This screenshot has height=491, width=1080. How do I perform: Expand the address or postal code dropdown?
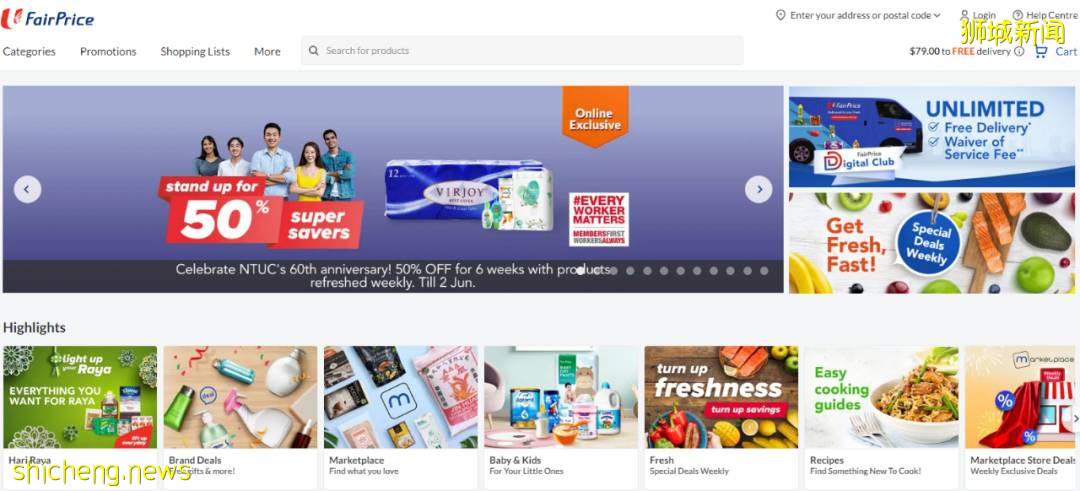[x=937, y=15]
